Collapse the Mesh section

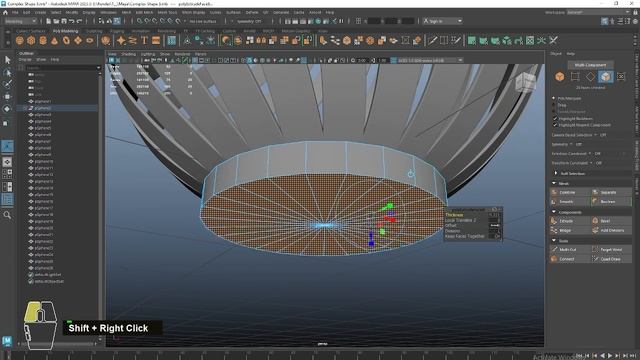click(554, 183)
